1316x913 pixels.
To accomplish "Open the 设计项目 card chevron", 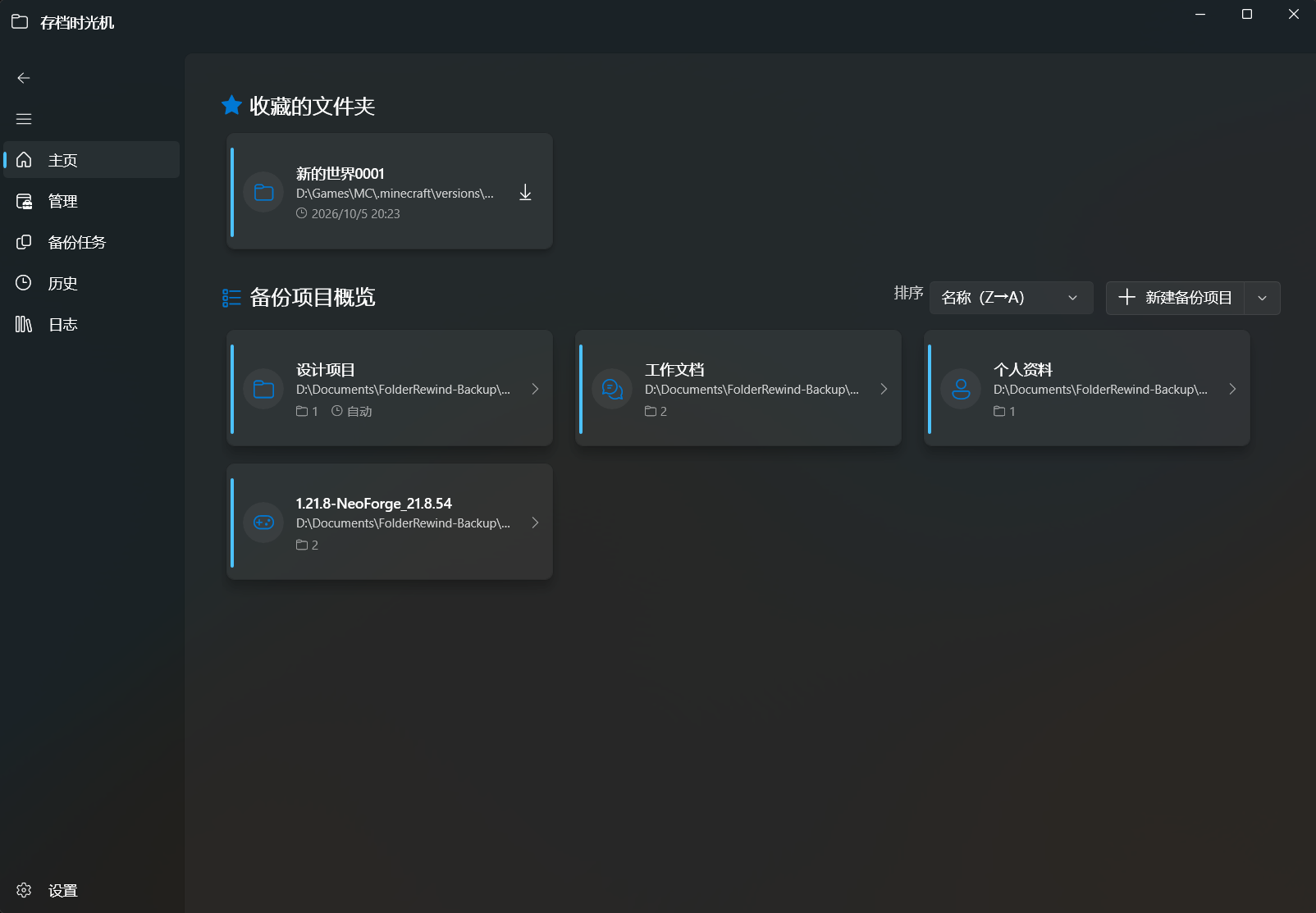I will point(535,389).
